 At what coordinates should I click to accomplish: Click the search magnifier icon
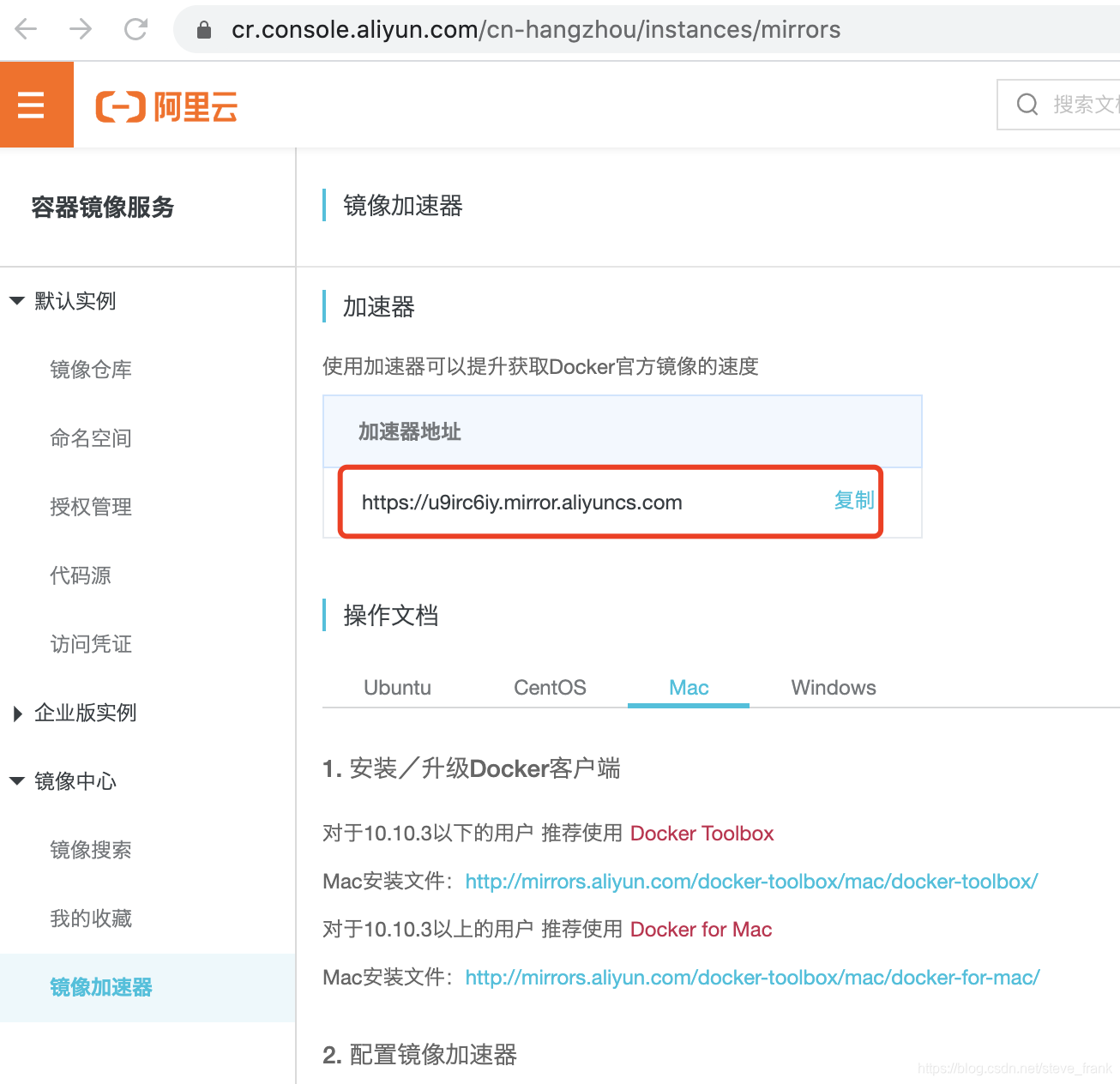coord(1027,105)
